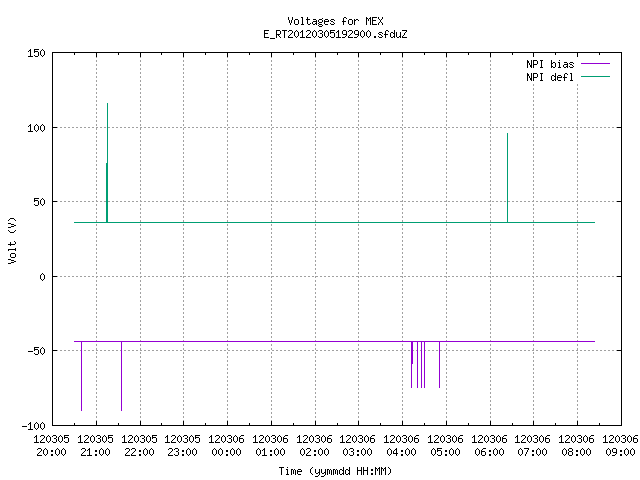640x480 pixels.
Task: Click the y-axis tick label 100
Action: [36, 128]
